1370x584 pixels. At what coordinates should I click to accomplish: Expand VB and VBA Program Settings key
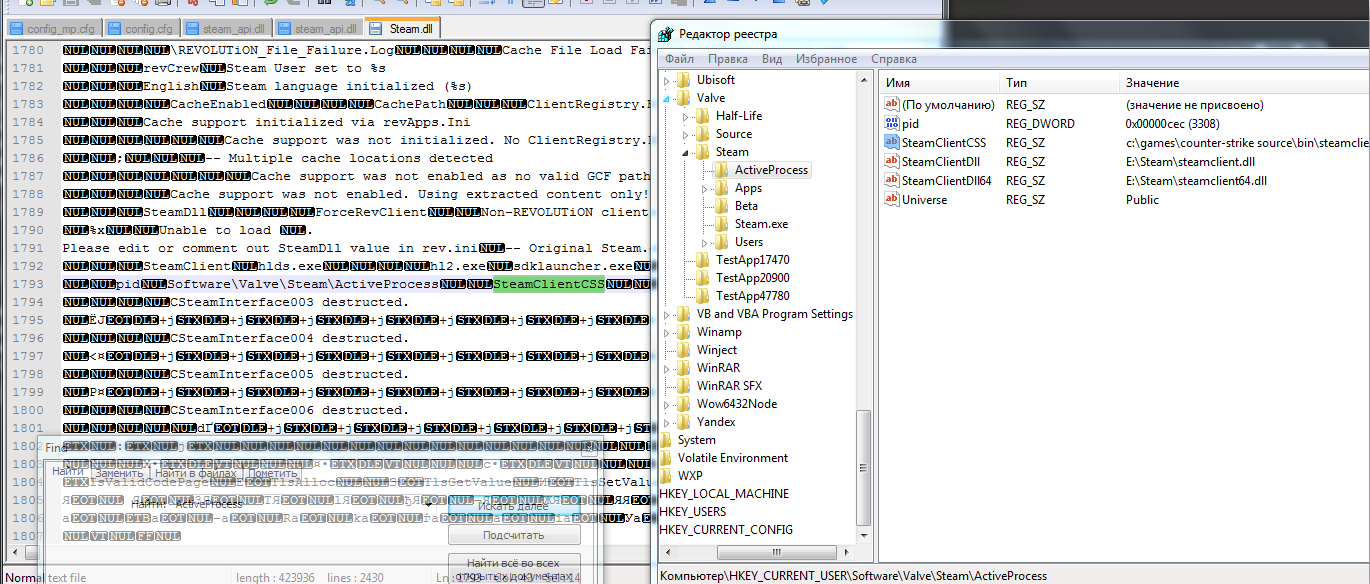(667, 314)
